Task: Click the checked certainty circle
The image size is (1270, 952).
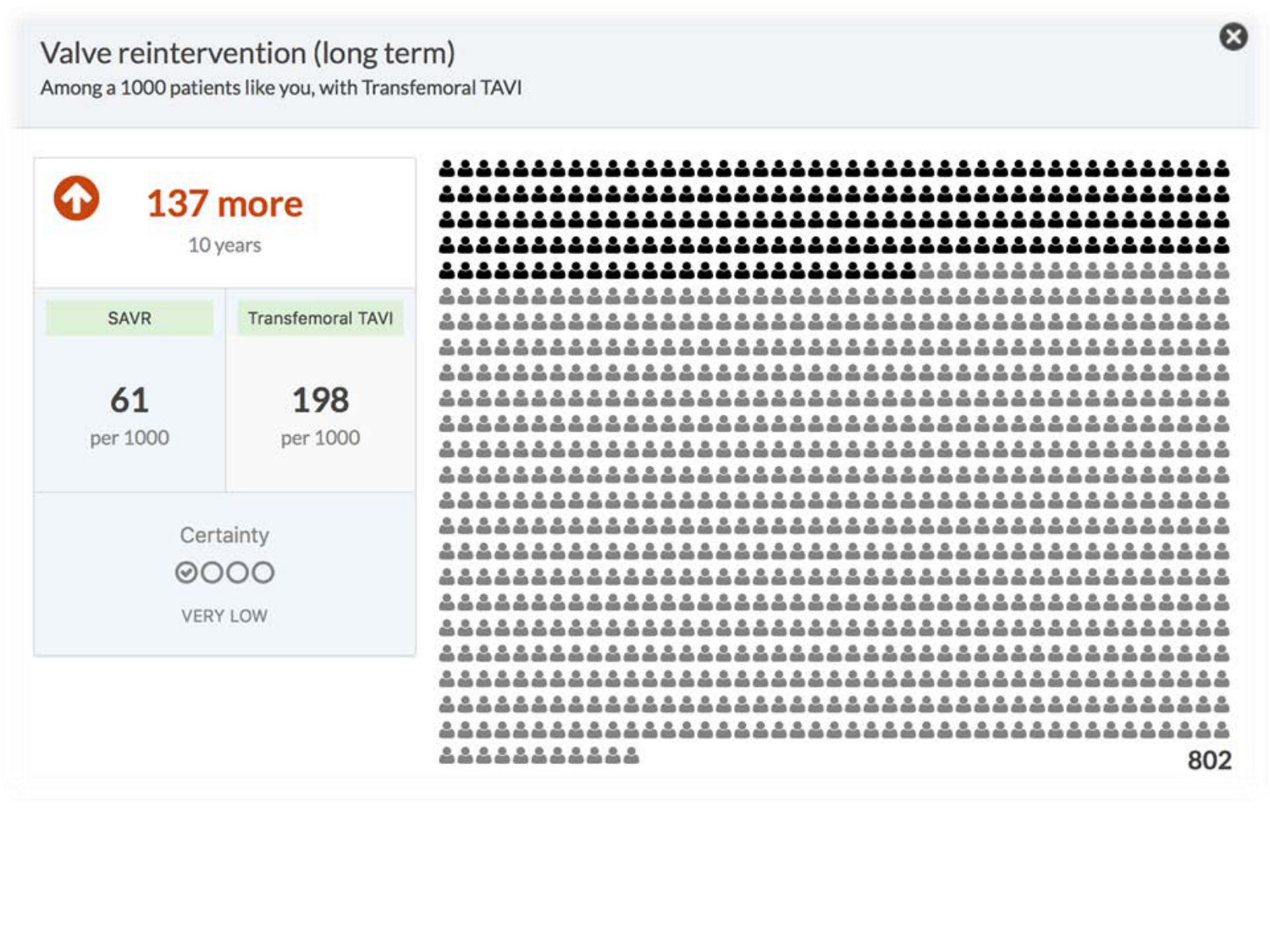Action: tap(186, 573)
